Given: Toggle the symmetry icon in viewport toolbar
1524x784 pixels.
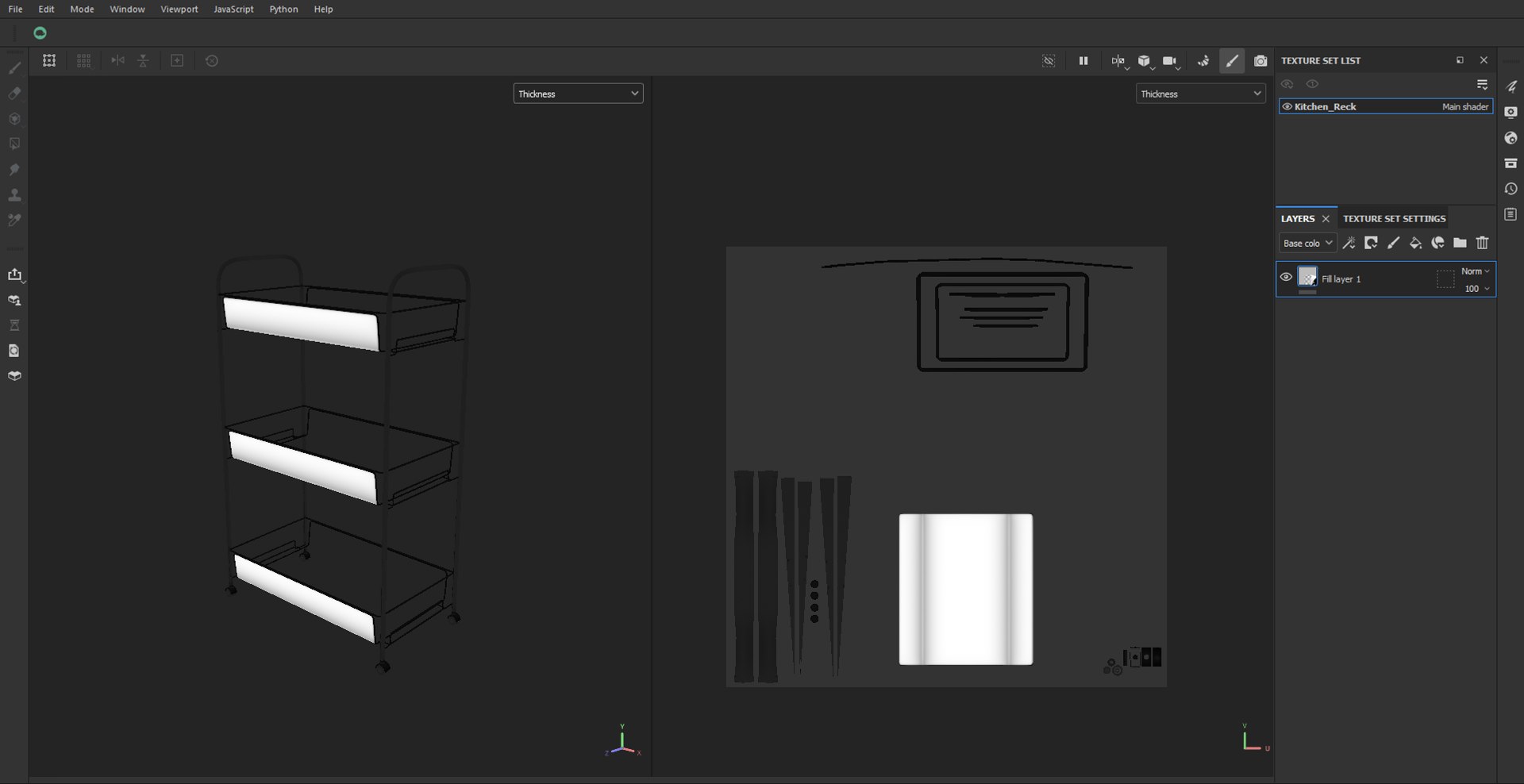Looking at the screenshot, I should 1118,61.
